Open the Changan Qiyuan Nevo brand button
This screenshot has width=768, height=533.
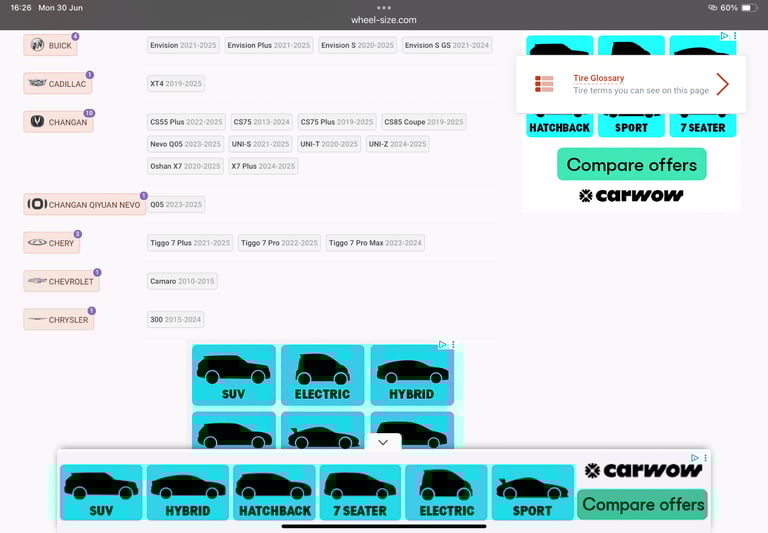pyautogui.click(x=85, y=205)
